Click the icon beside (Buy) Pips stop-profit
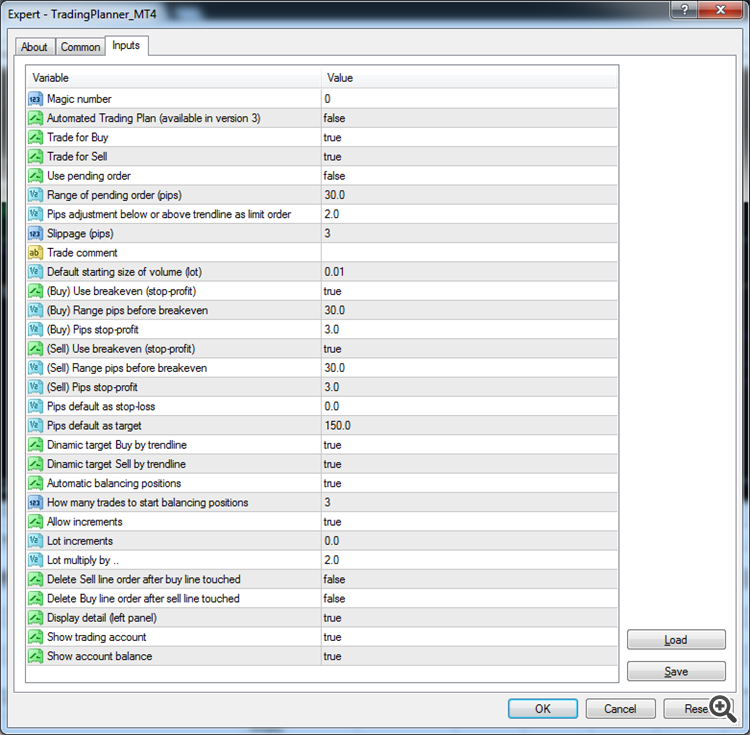Screen dimensions: 750x735 (35, 329)
